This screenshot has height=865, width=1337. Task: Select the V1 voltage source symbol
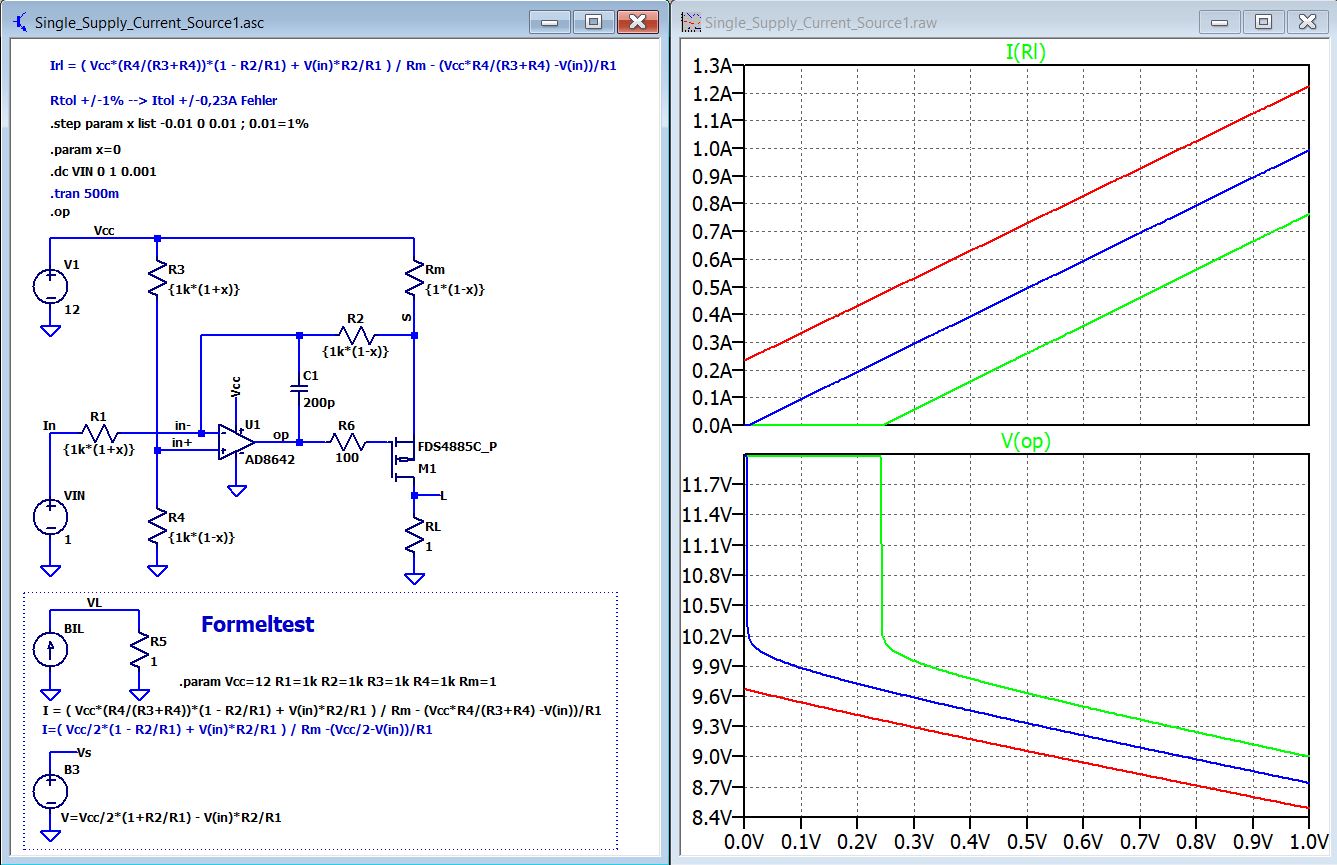tap(49, 287)
